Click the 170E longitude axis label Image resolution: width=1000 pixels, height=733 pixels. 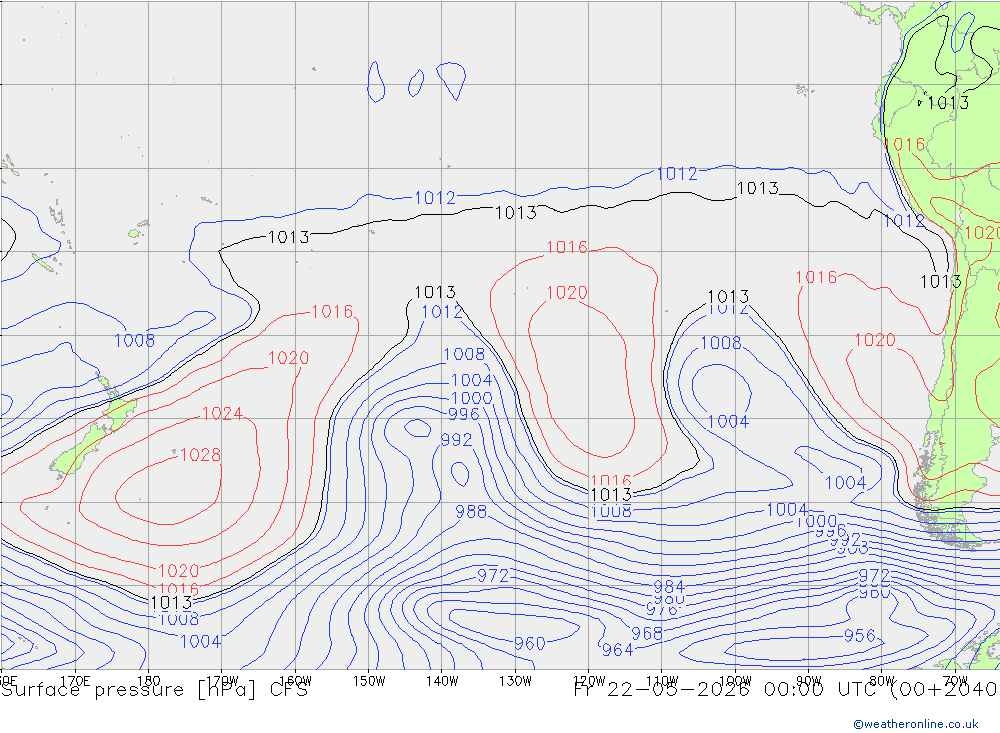(75, 681)
